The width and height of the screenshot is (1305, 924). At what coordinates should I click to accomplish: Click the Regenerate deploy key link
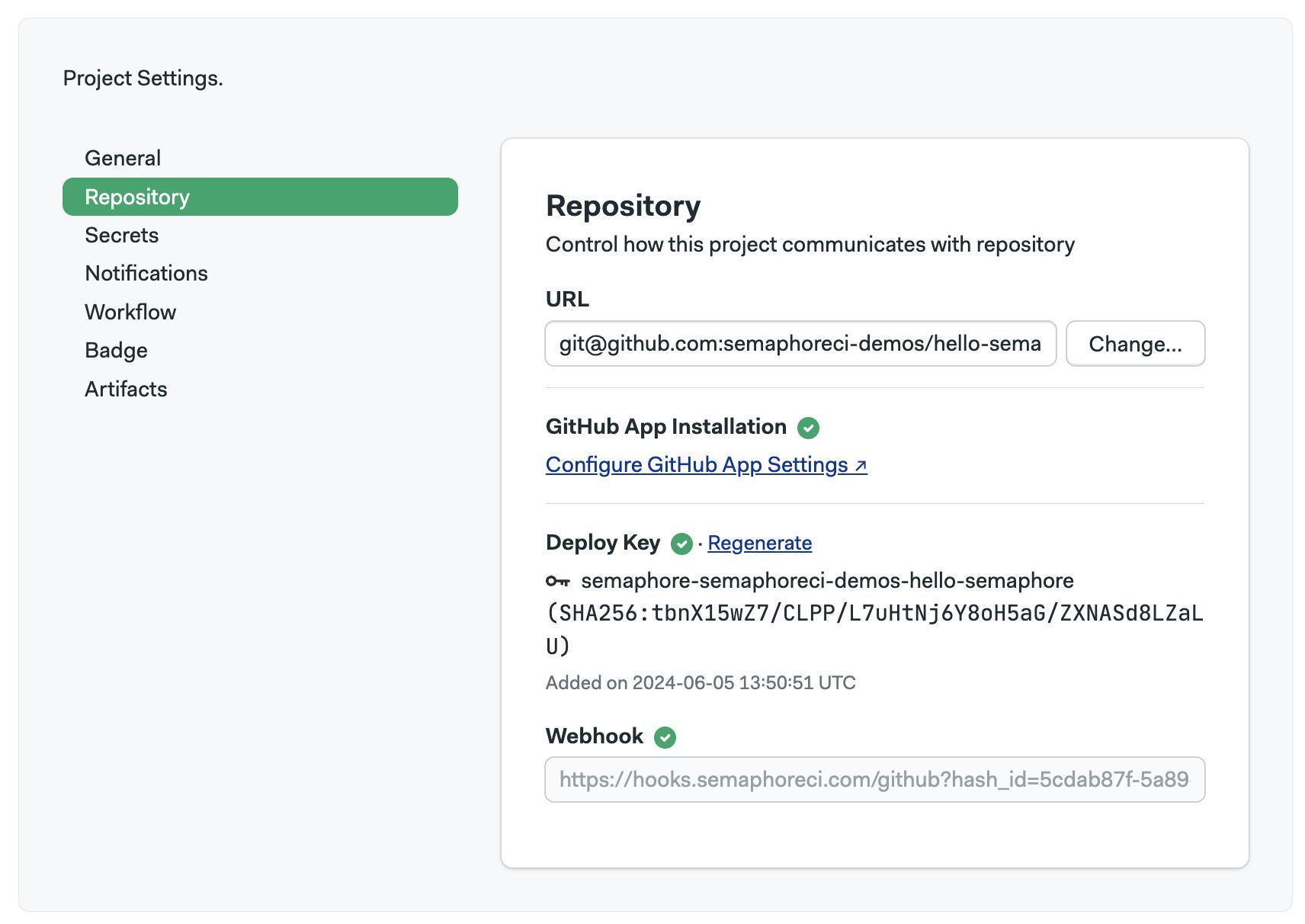pyautogui.click(x=759, y=543)
